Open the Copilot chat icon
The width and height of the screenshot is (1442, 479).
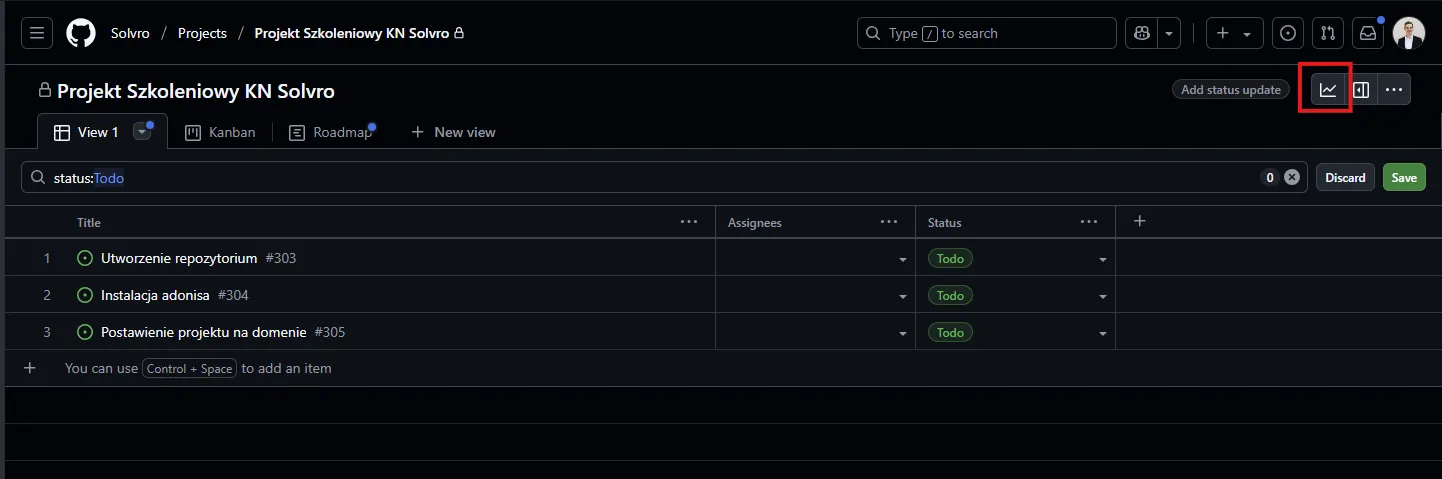(1141, 33)
